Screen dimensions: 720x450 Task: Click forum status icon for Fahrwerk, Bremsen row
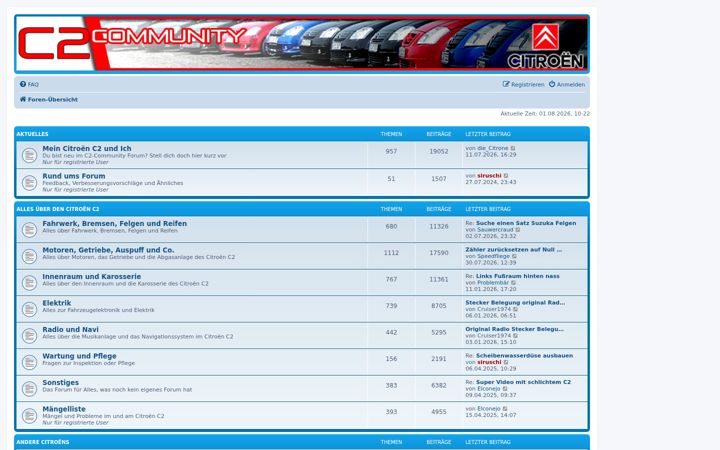tap(29, 230)
